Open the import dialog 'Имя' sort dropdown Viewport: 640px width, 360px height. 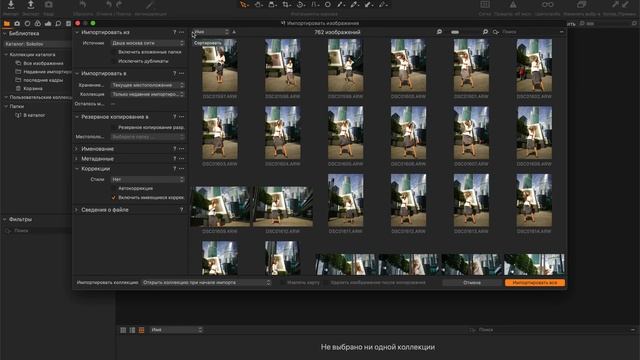click(x=211, y=32)
